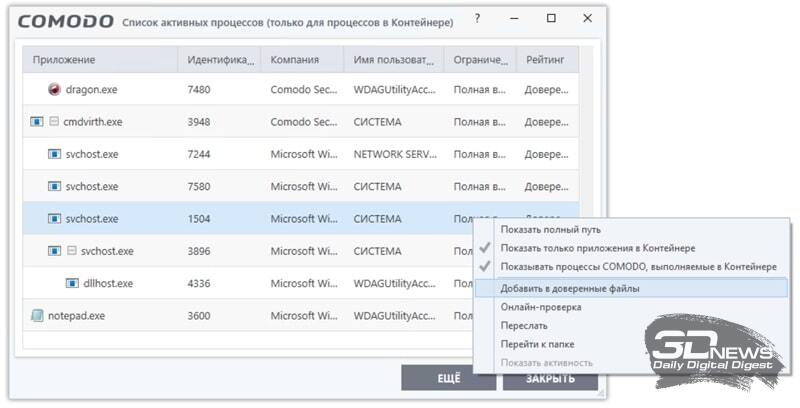
Task: Click process ID 3896
Action: coord(198,251)
